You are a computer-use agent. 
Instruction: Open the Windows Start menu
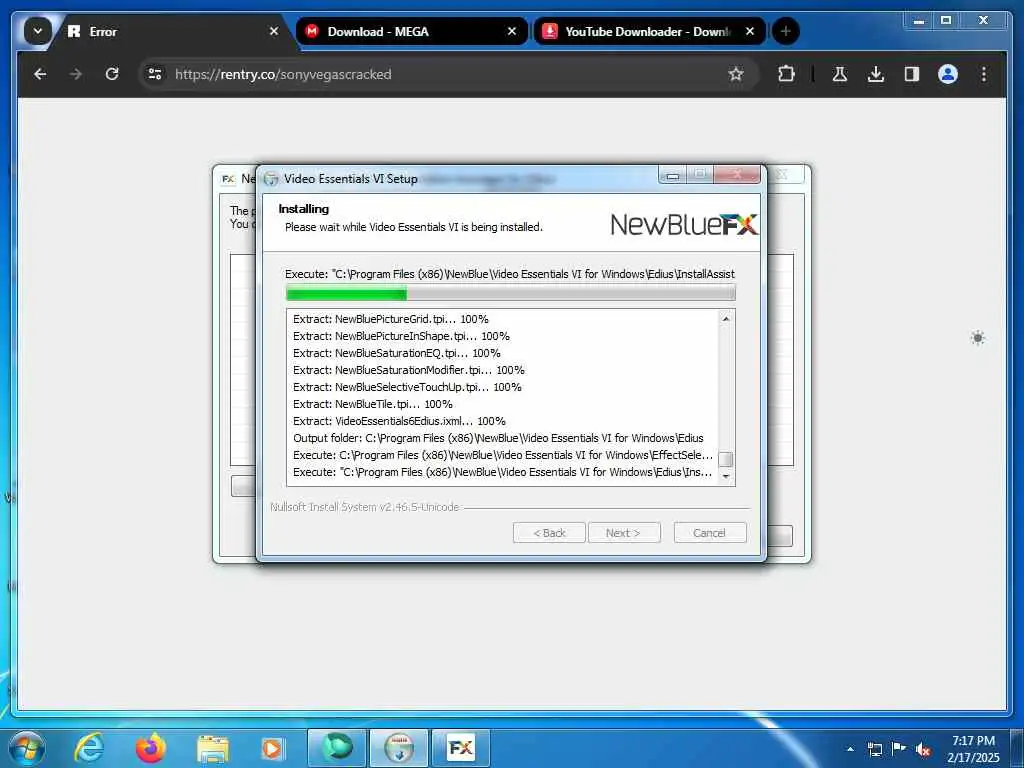(x=25, y=747)
